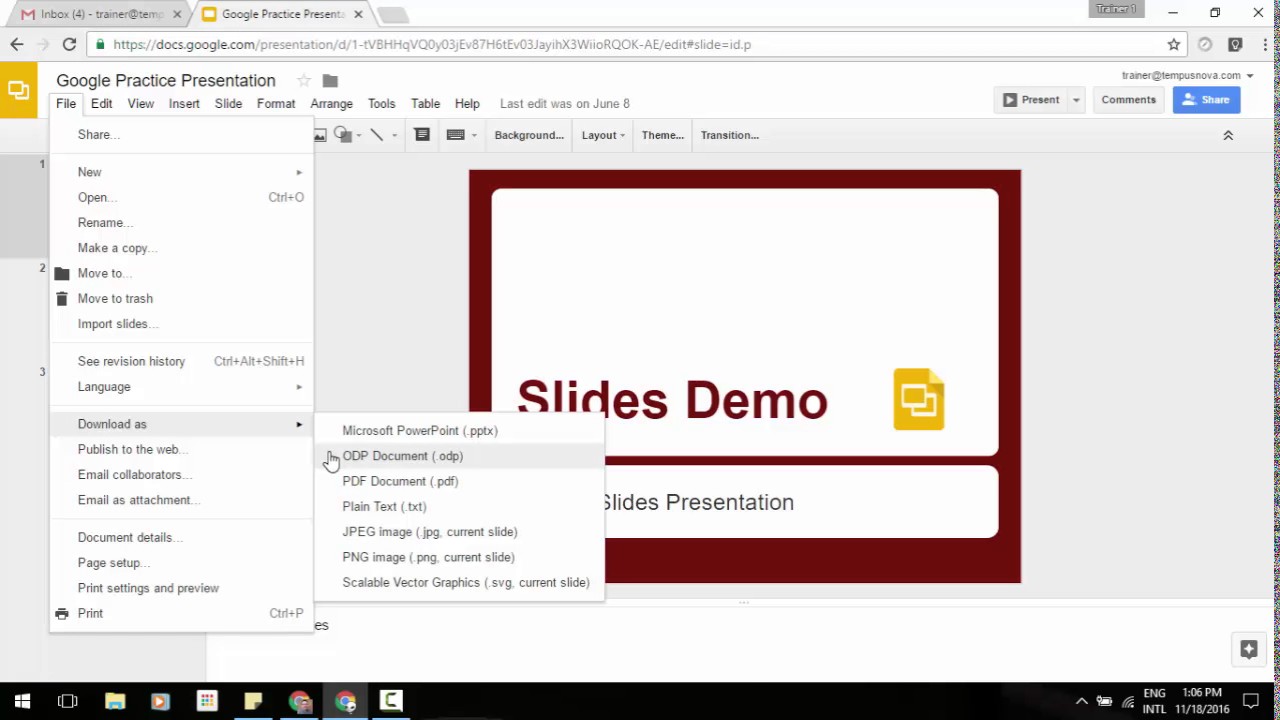Image resolution: width=1280 pixels, height=720 pixels.
Task: Download current slide as JPEG image
Action: 460,532
